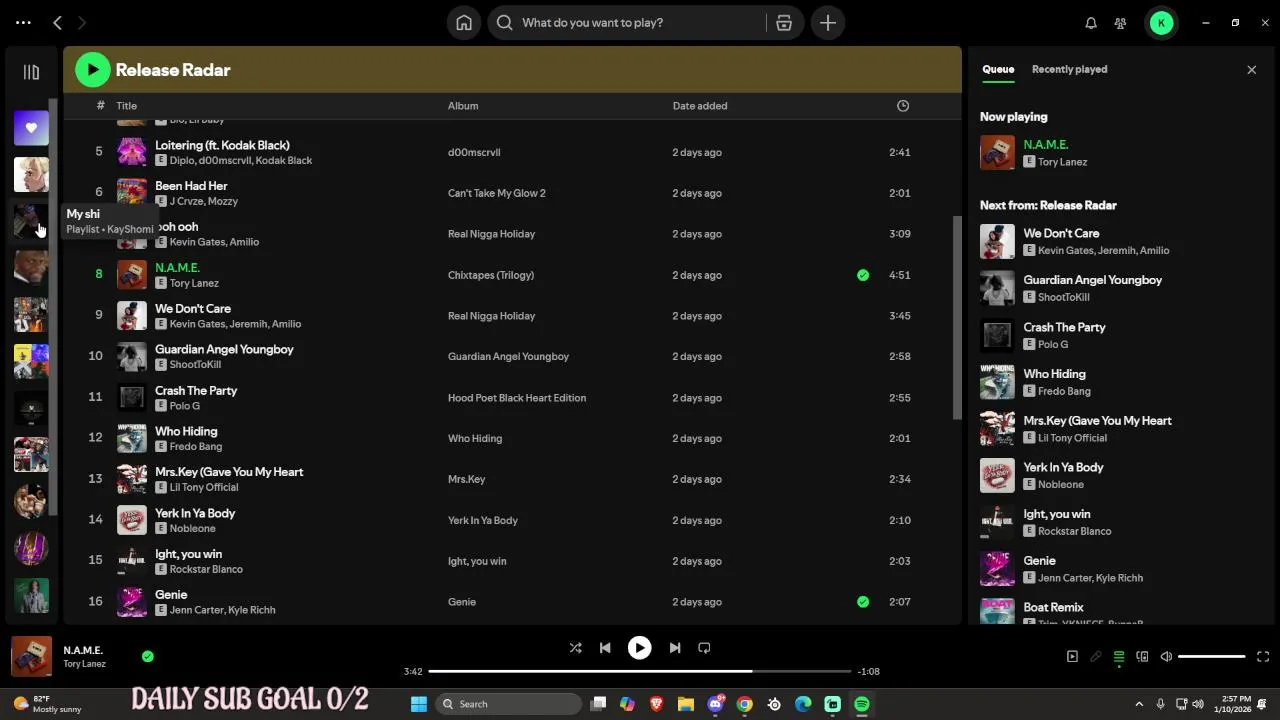Expand Your Library sidebar icon
Viewport: 1280px width, 720px height.
(x=31, y=72)
